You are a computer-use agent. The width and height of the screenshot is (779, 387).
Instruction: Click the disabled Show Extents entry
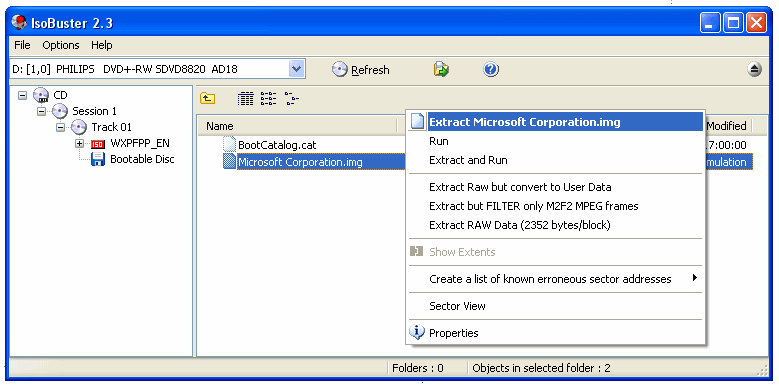coord(556,252)
